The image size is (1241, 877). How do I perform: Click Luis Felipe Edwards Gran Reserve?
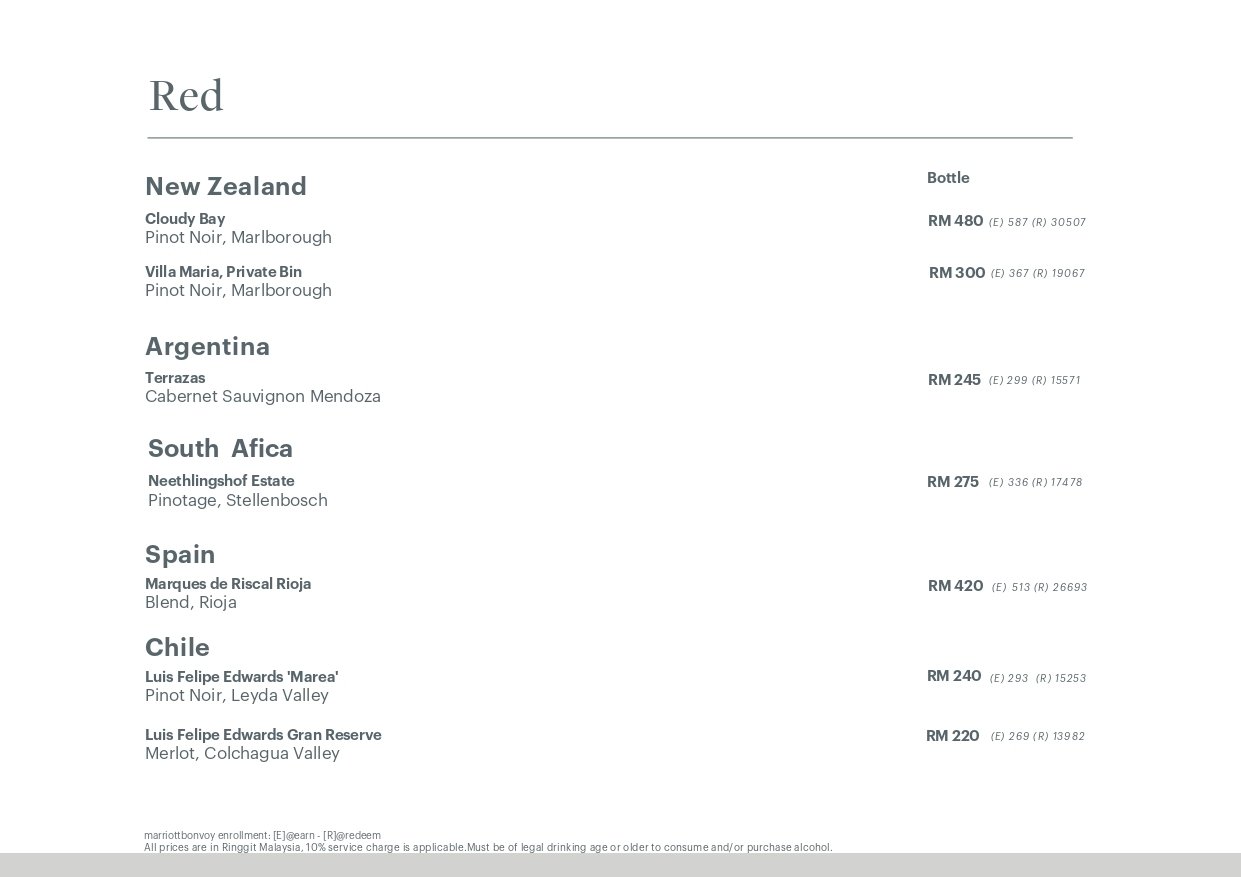coord(263,735)
